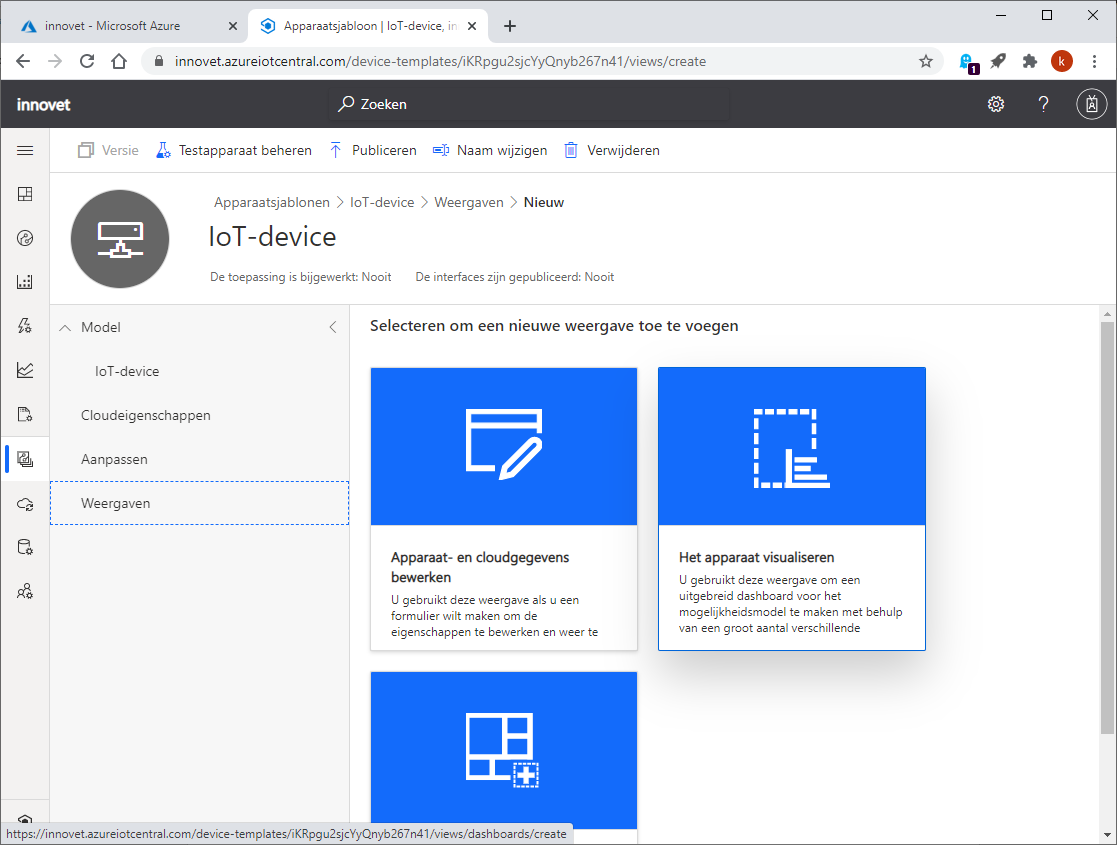
Task: Toggle the hamburger navigation menu
Action: pyautogui.click(x=25, y=150)
